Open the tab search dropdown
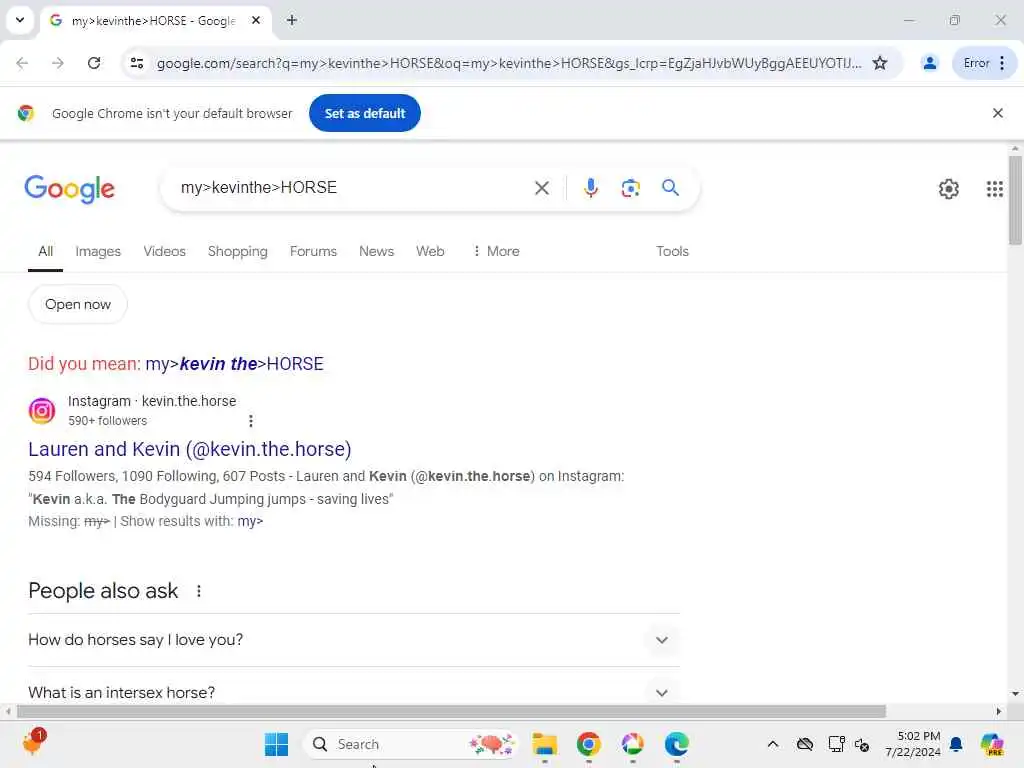 pos(20,20)
